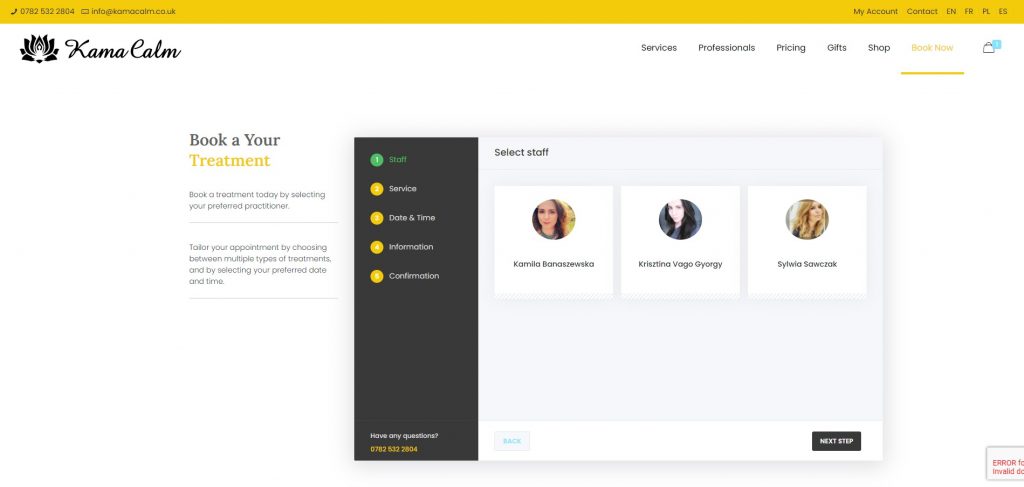Switch language to FR
The image size is (1024, 487).
(969, 12)
